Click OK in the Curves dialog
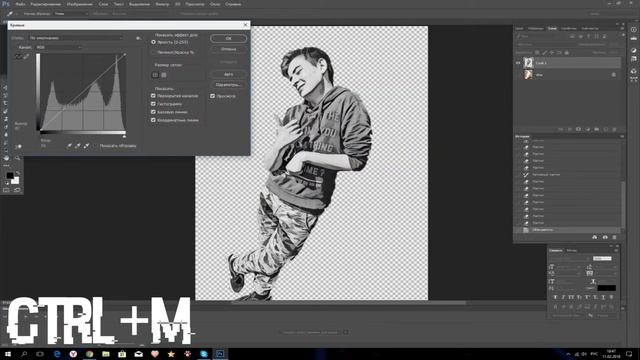The image size is (640, 360). point(229,38)
